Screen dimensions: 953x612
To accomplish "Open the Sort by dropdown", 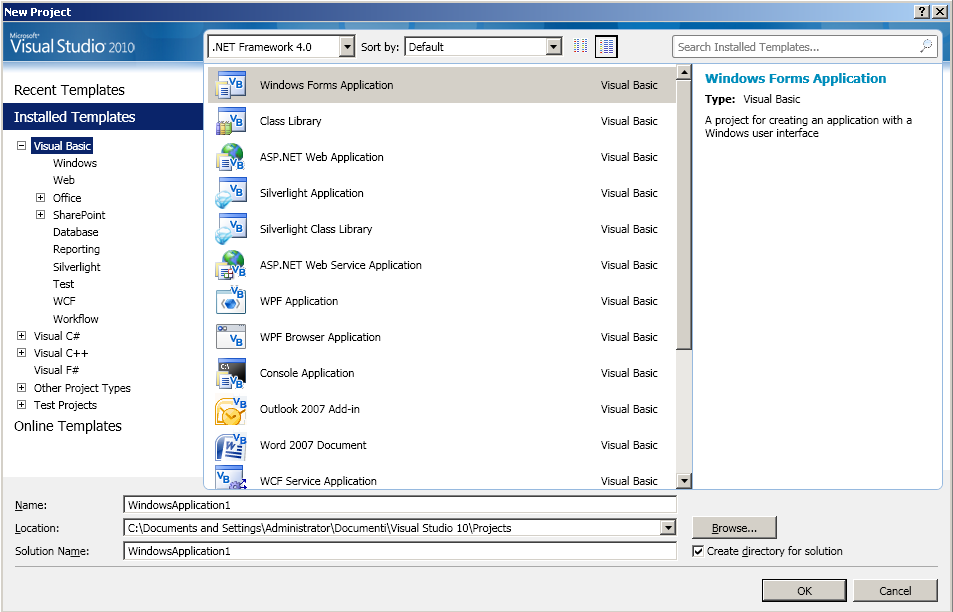I will pyautogui.click(x=554, y=47).
